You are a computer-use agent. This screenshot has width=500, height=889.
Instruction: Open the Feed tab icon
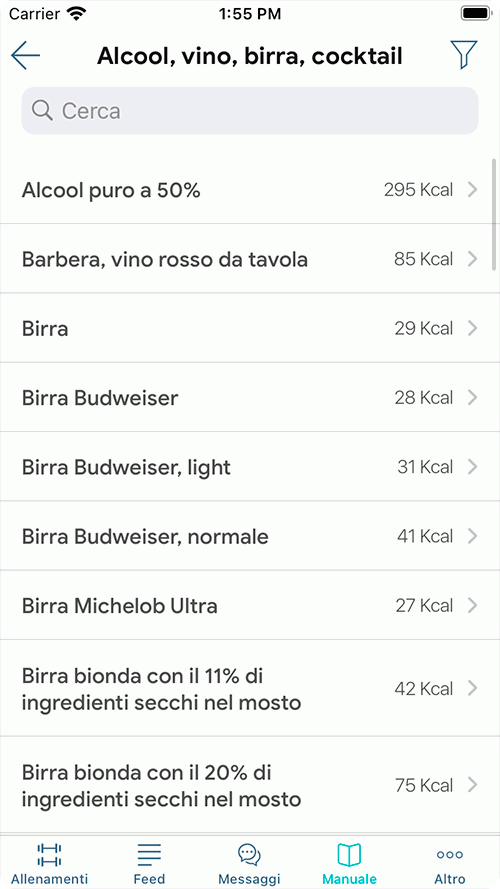pos(149,854)
